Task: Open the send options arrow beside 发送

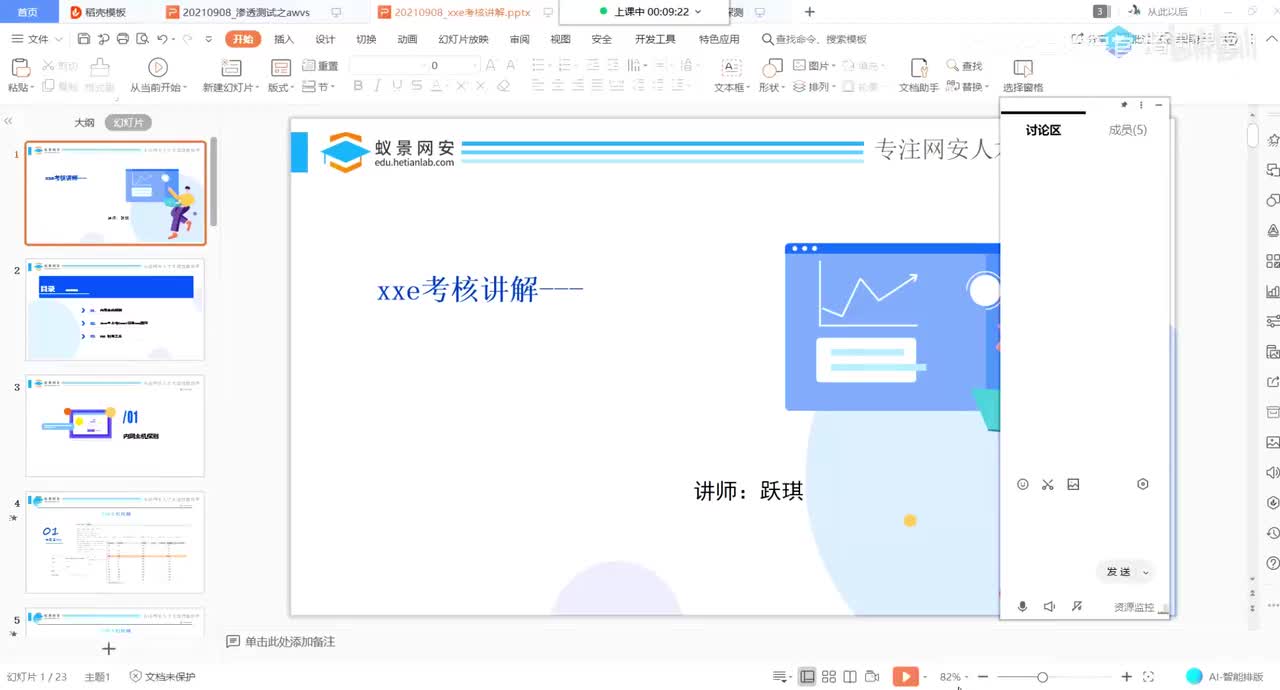Action: (x=1145, y=572)
